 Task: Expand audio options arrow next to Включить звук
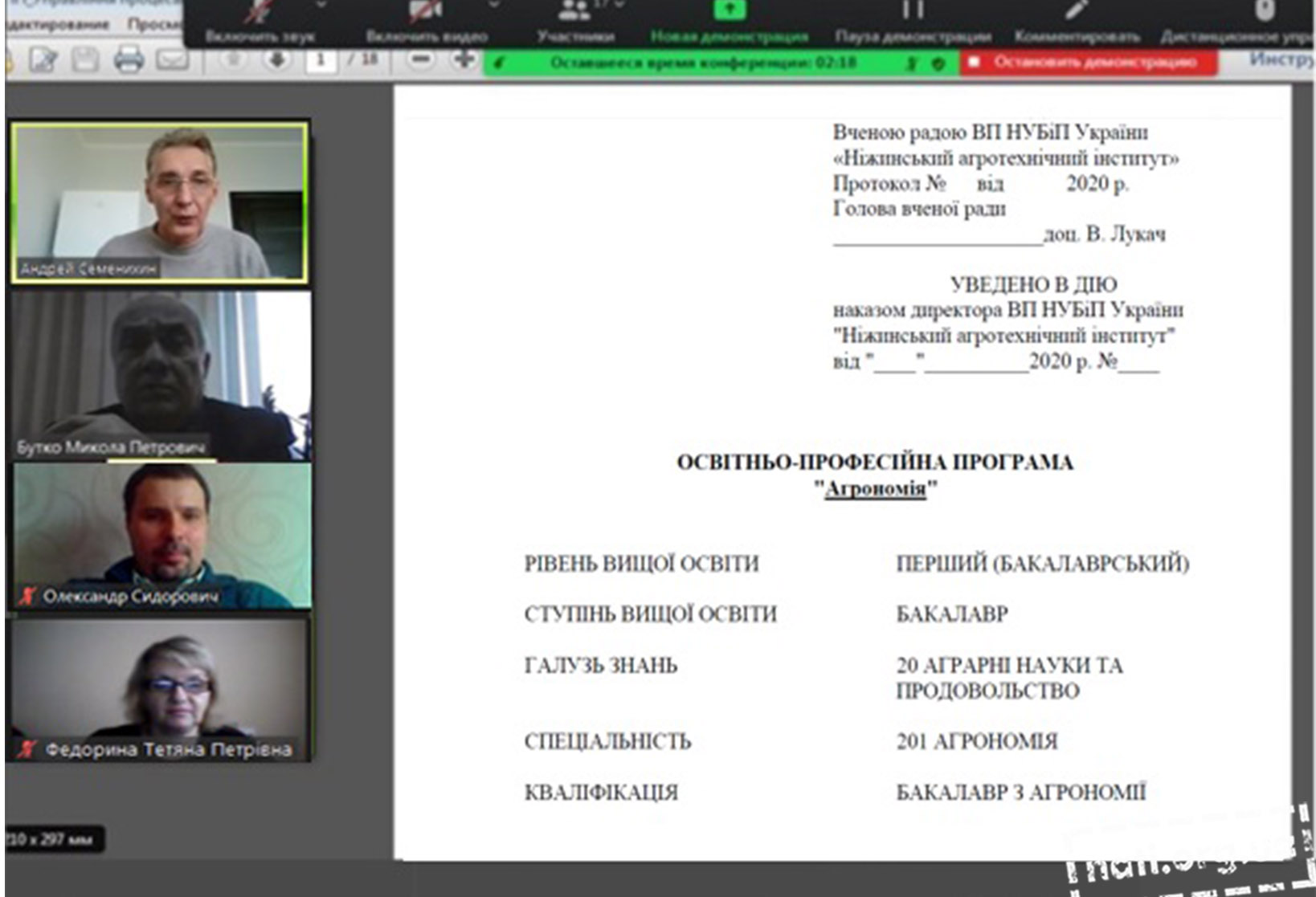point(321,5)
